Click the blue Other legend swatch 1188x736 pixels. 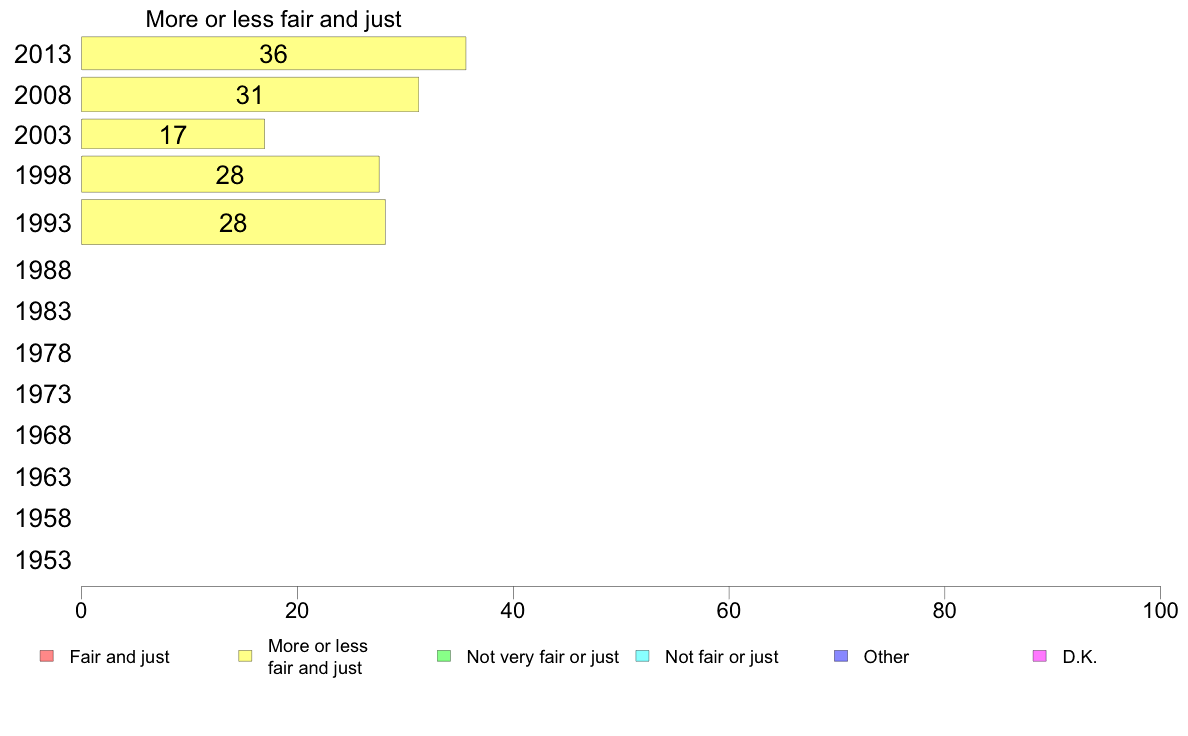841,656
